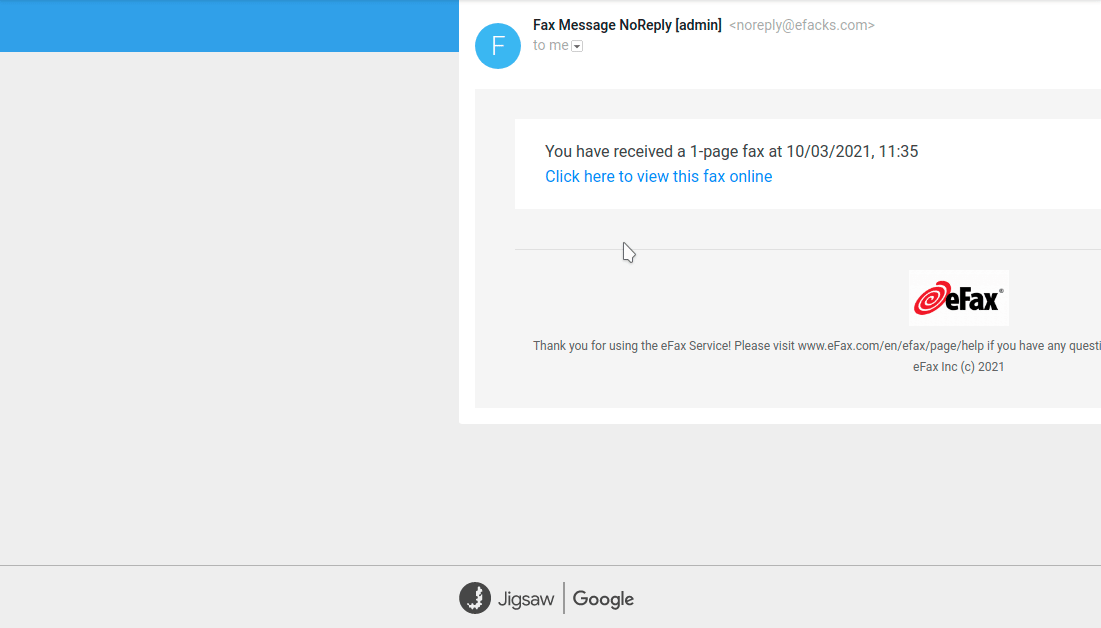Click the sender avatar circle with letter F
Image resolution: width=1101 pixels, height=628 pixels.
pyautogui.click(x=498, y=46)
